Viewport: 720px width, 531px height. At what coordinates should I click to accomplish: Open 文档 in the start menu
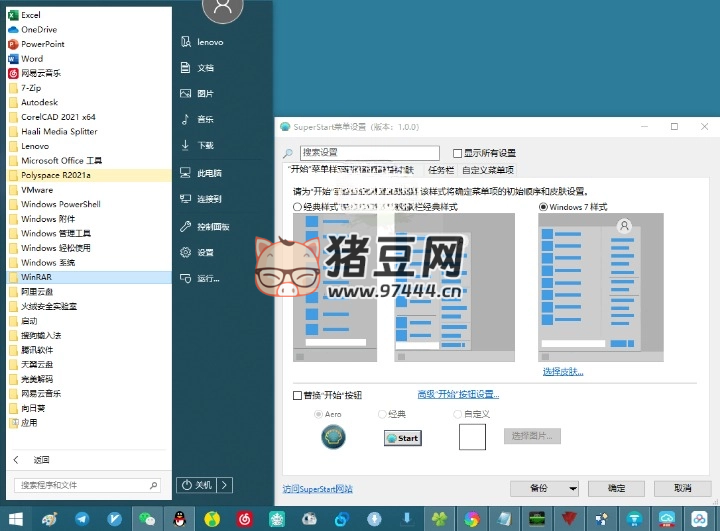(197, 68)
